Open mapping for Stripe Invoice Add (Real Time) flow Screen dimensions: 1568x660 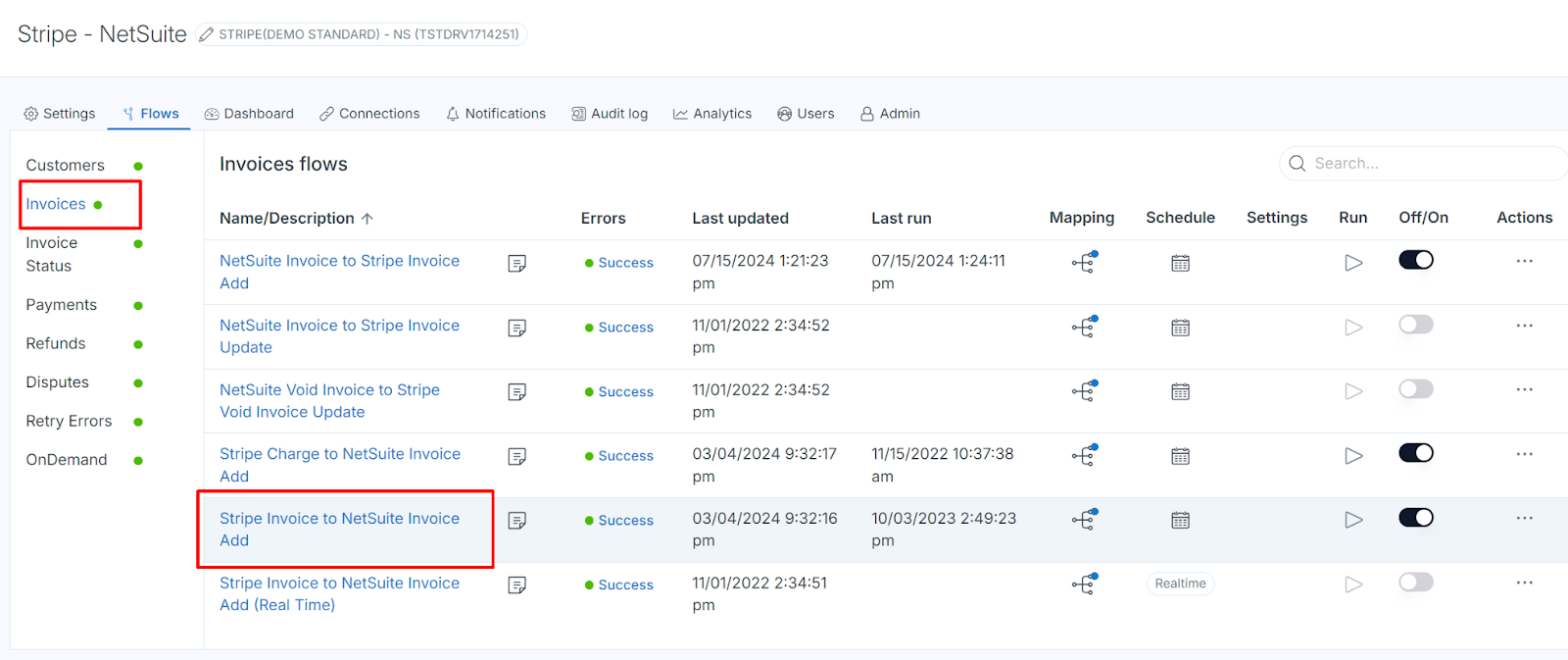point(1084,584)
